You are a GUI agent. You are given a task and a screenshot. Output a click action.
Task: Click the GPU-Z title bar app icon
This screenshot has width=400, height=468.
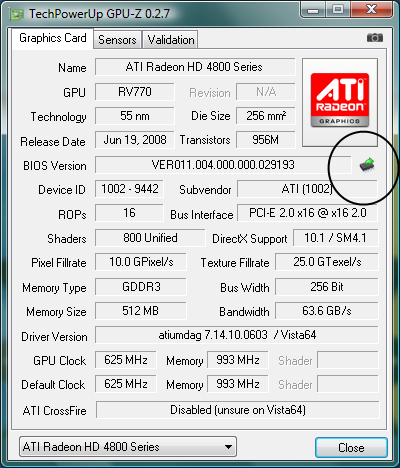tap(16, 15)
